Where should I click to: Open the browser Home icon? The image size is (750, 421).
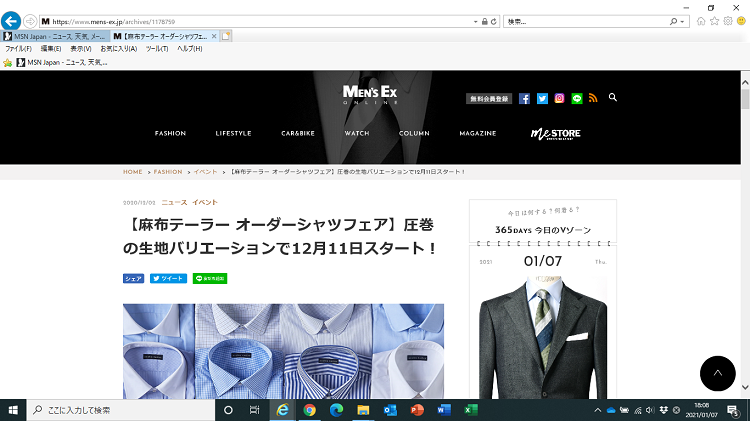tap(701, 21)
